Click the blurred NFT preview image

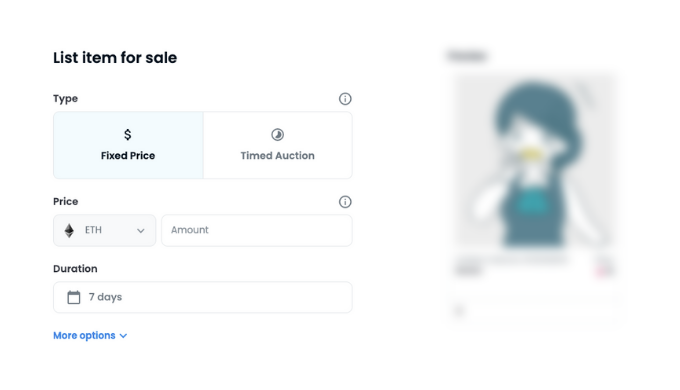[x=534, y=161]
